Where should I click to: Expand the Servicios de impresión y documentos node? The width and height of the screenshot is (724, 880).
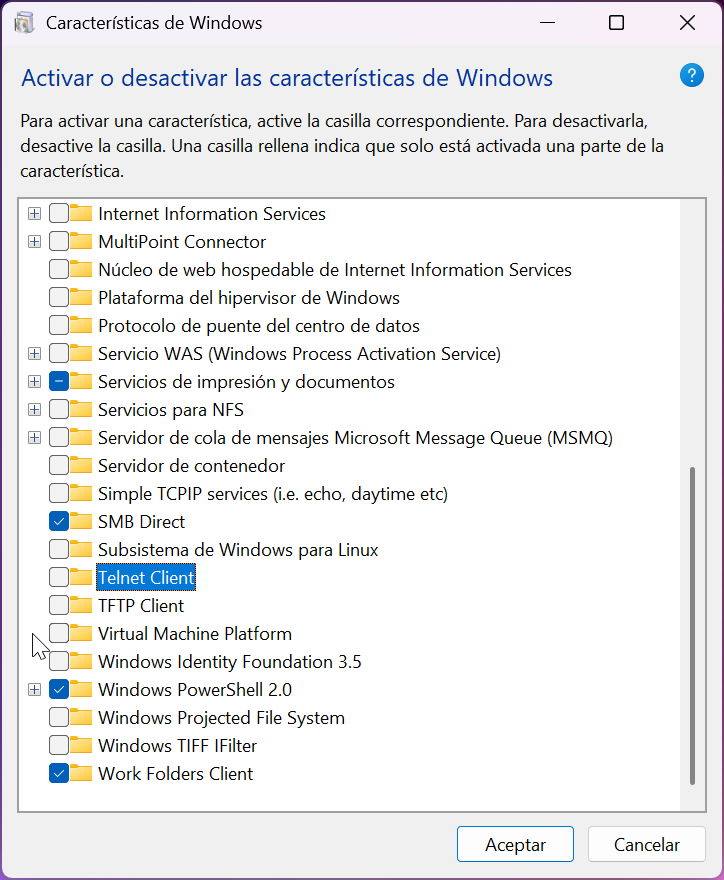click(34, 382)
